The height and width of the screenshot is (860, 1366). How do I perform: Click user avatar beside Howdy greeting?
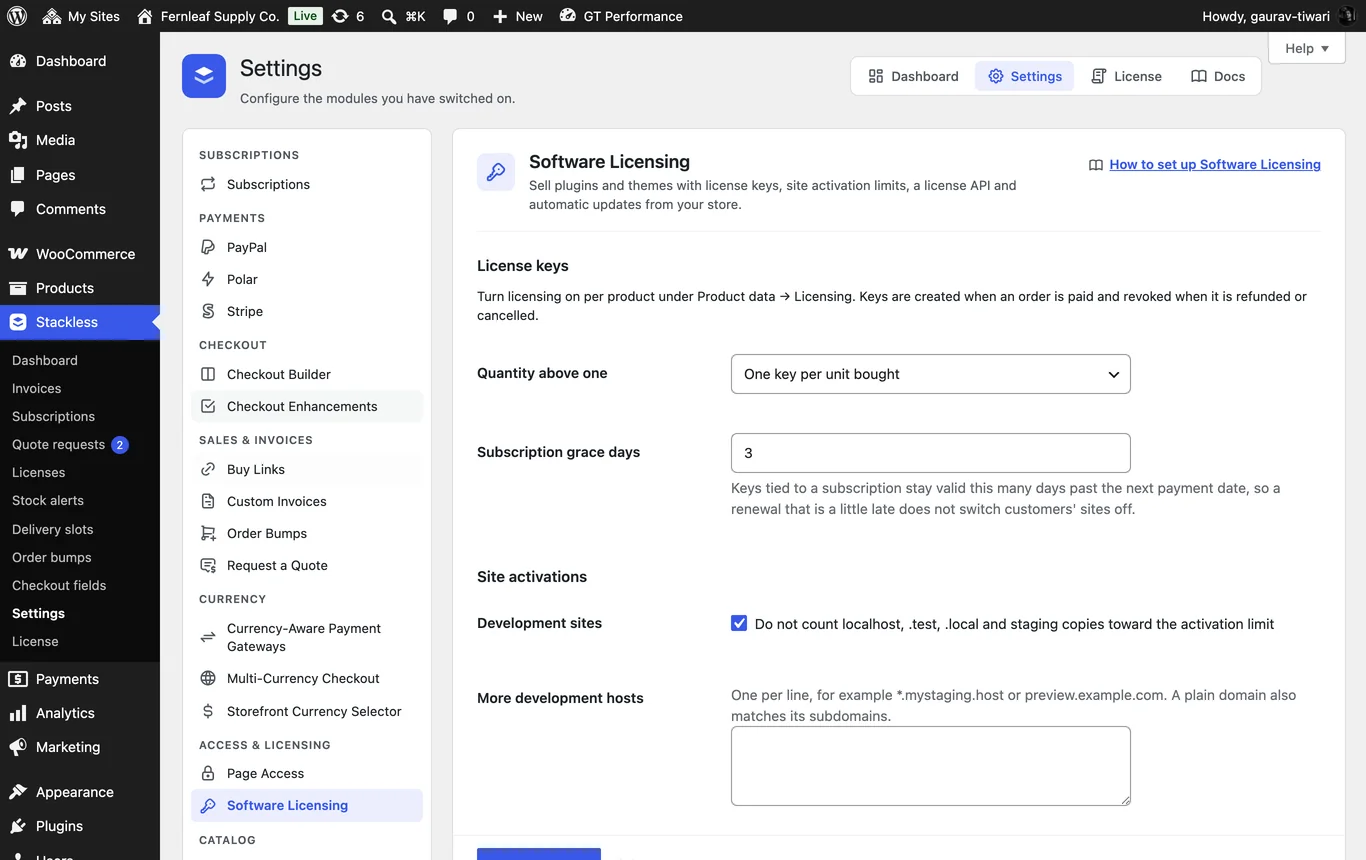1347,16
